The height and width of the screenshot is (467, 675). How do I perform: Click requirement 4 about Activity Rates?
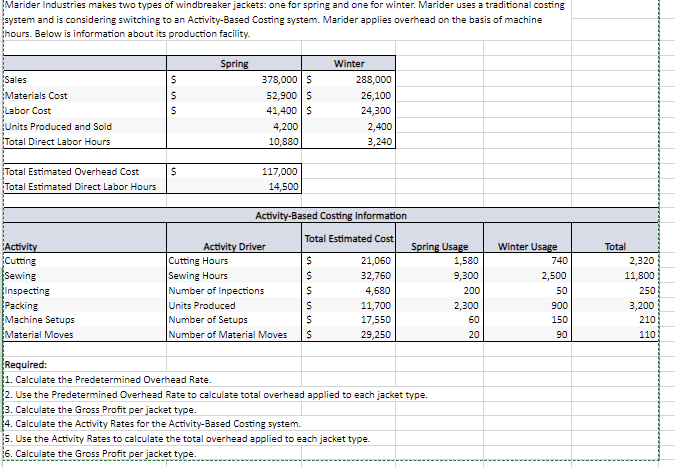(x=153, y=424)
